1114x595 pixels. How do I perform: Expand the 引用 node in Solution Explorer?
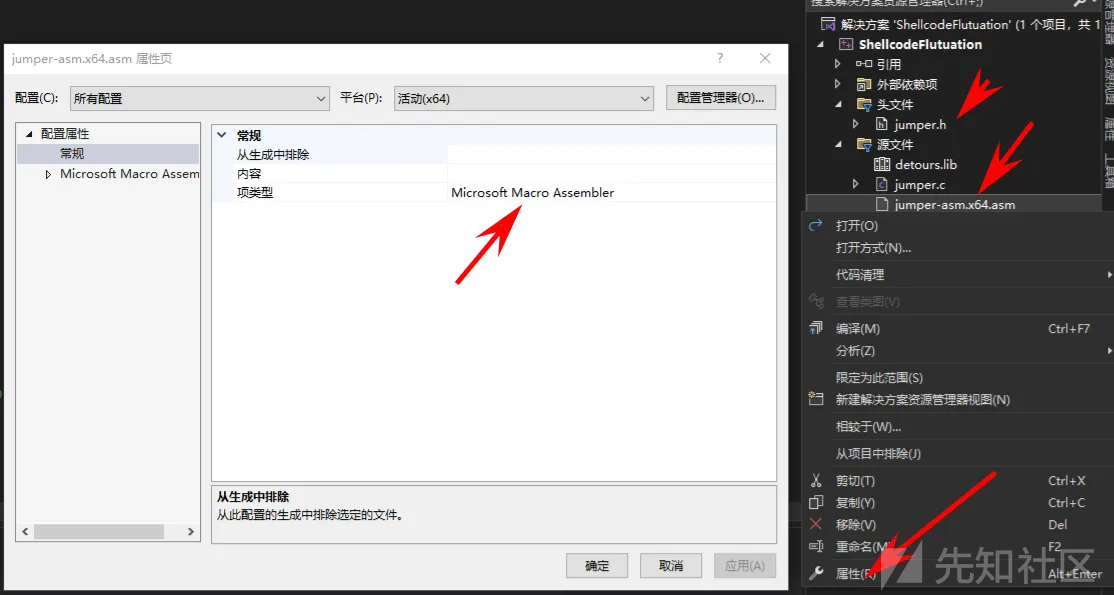click(838, 64)
